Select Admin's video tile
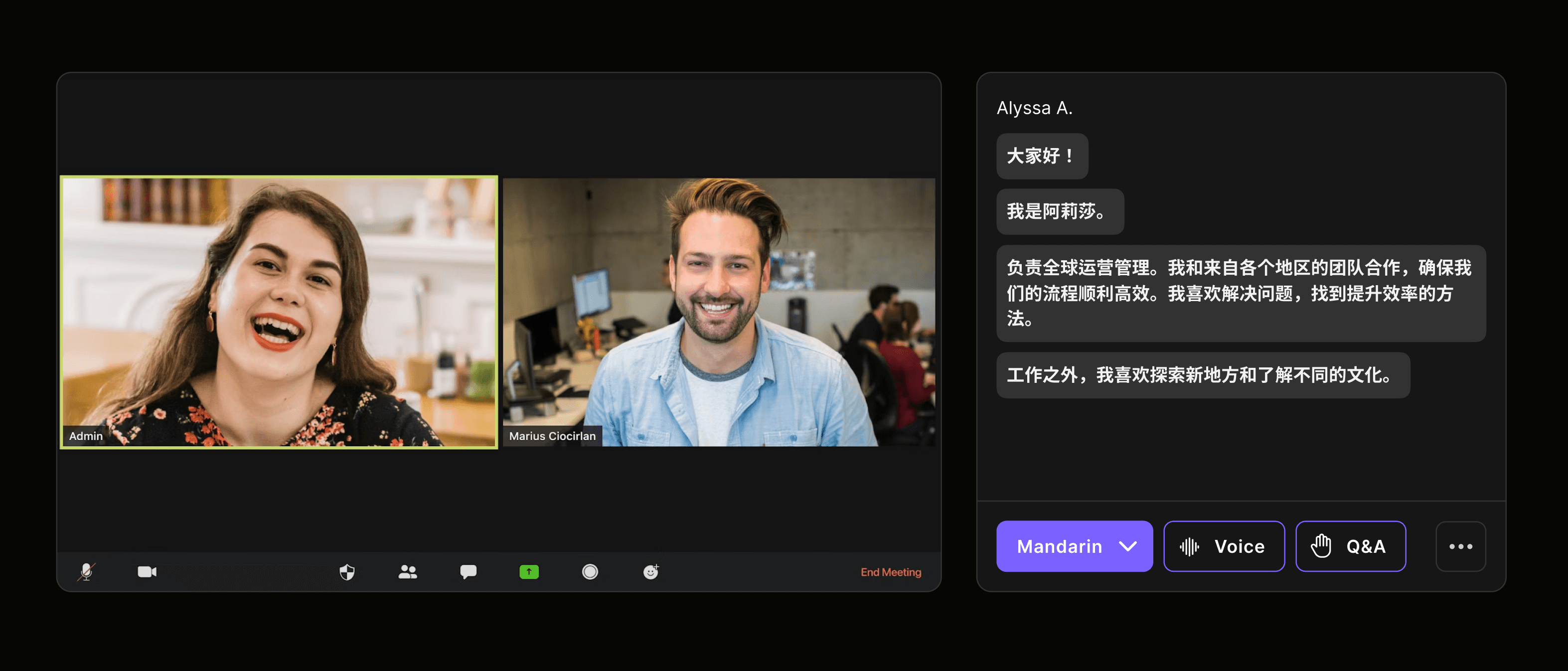This screenshot has height=671, width=1568. pos(280,312)
